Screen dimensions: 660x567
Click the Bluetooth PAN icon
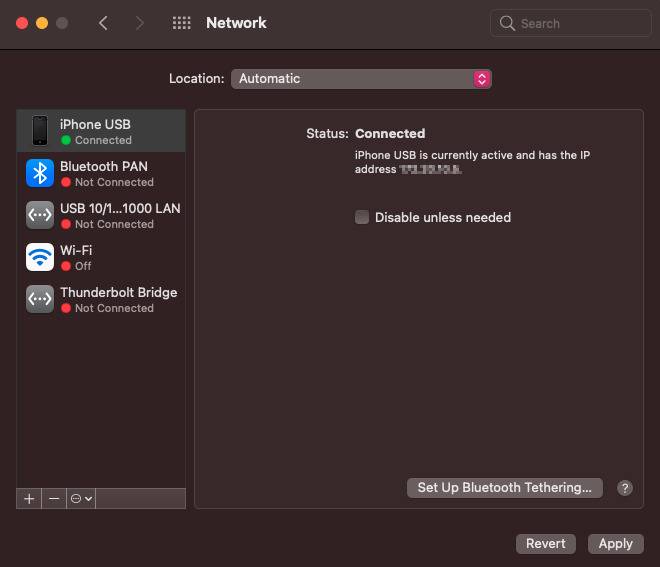40,173
